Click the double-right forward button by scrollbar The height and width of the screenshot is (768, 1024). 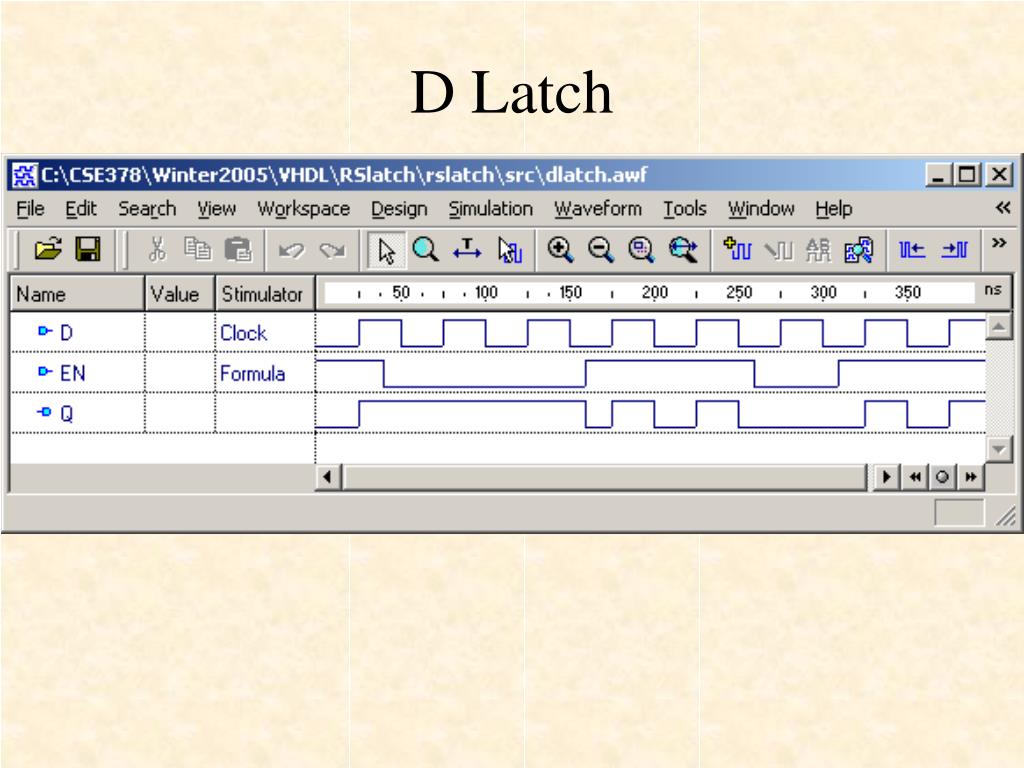971,477
